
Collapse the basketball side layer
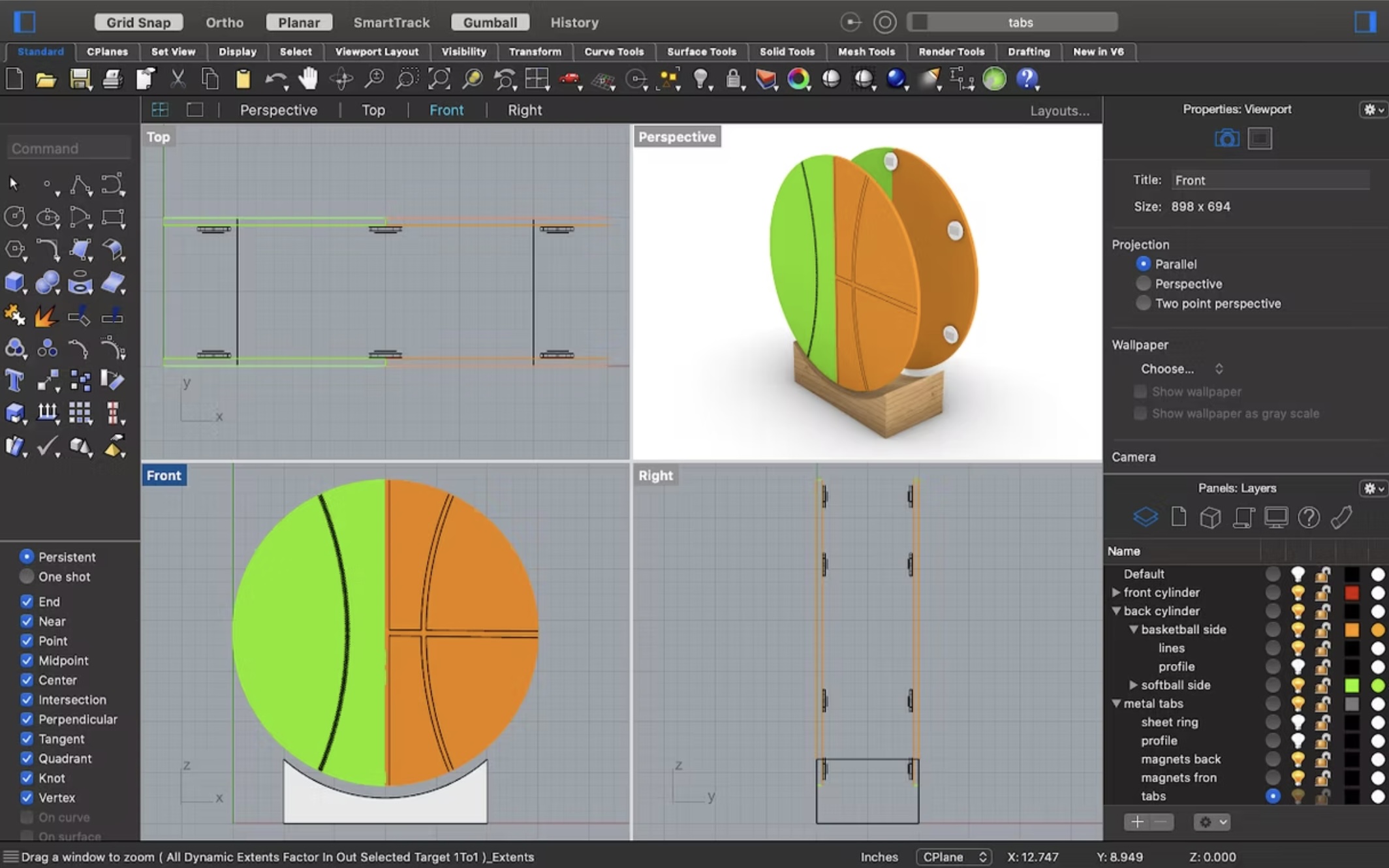coord(1134,629)
